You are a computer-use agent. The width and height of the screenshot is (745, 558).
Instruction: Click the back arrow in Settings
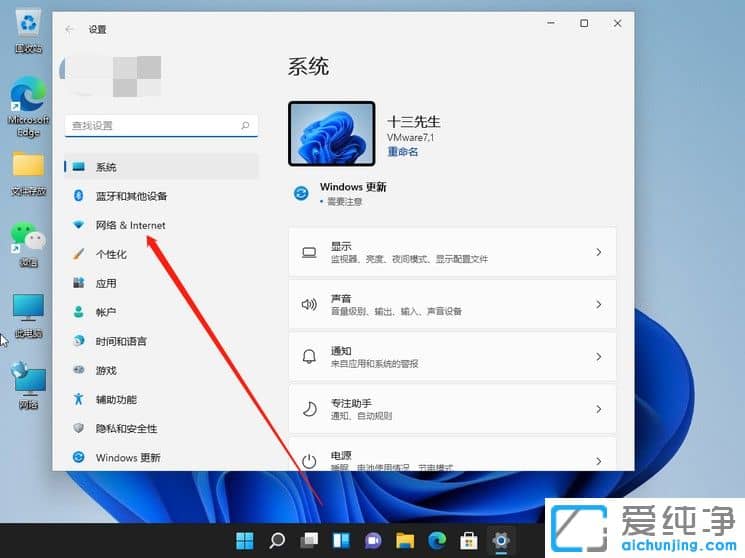69,29
